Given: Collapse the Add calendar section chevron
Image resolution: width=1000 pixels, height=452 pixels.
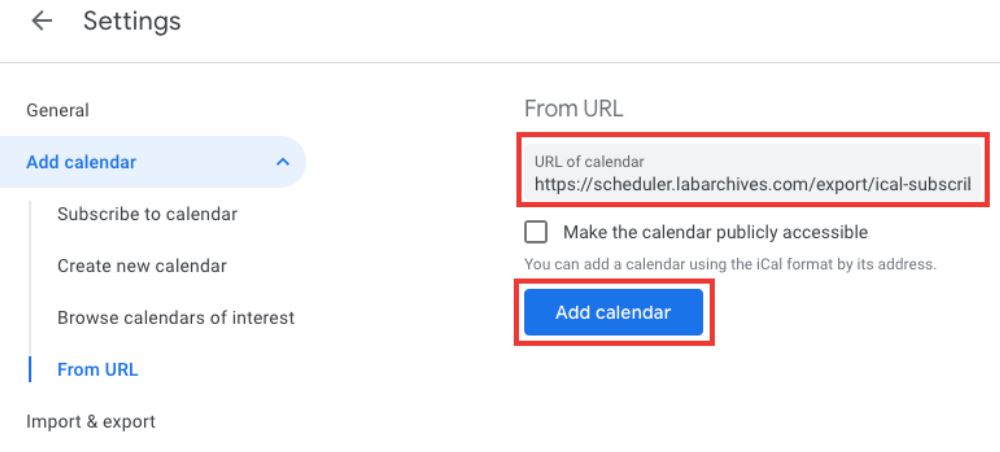Looking at the screenshot, I should (x=283, y=162).
